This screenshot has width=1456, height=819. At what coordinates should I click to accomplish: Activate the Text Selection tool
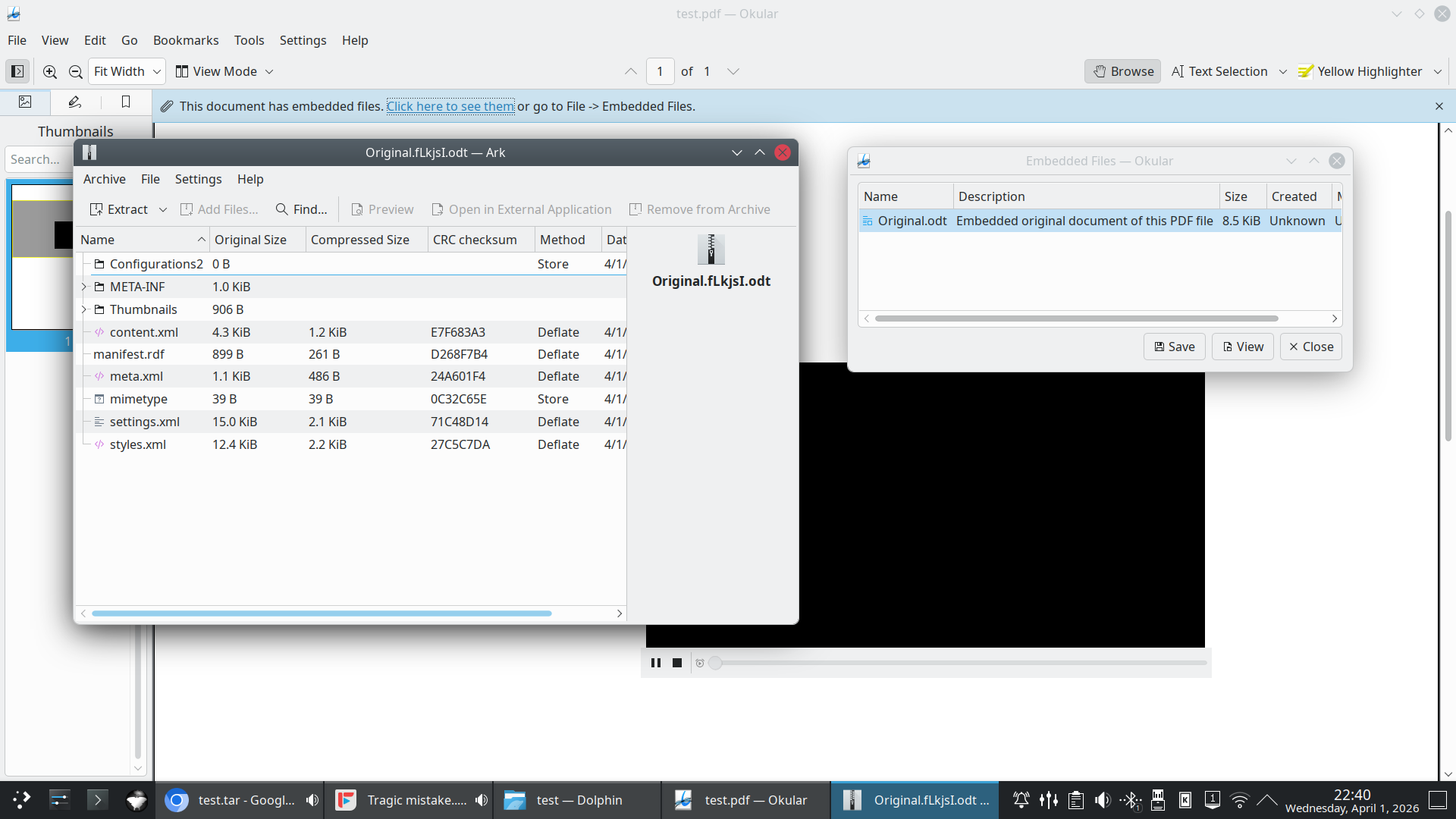click(1219, 71)
